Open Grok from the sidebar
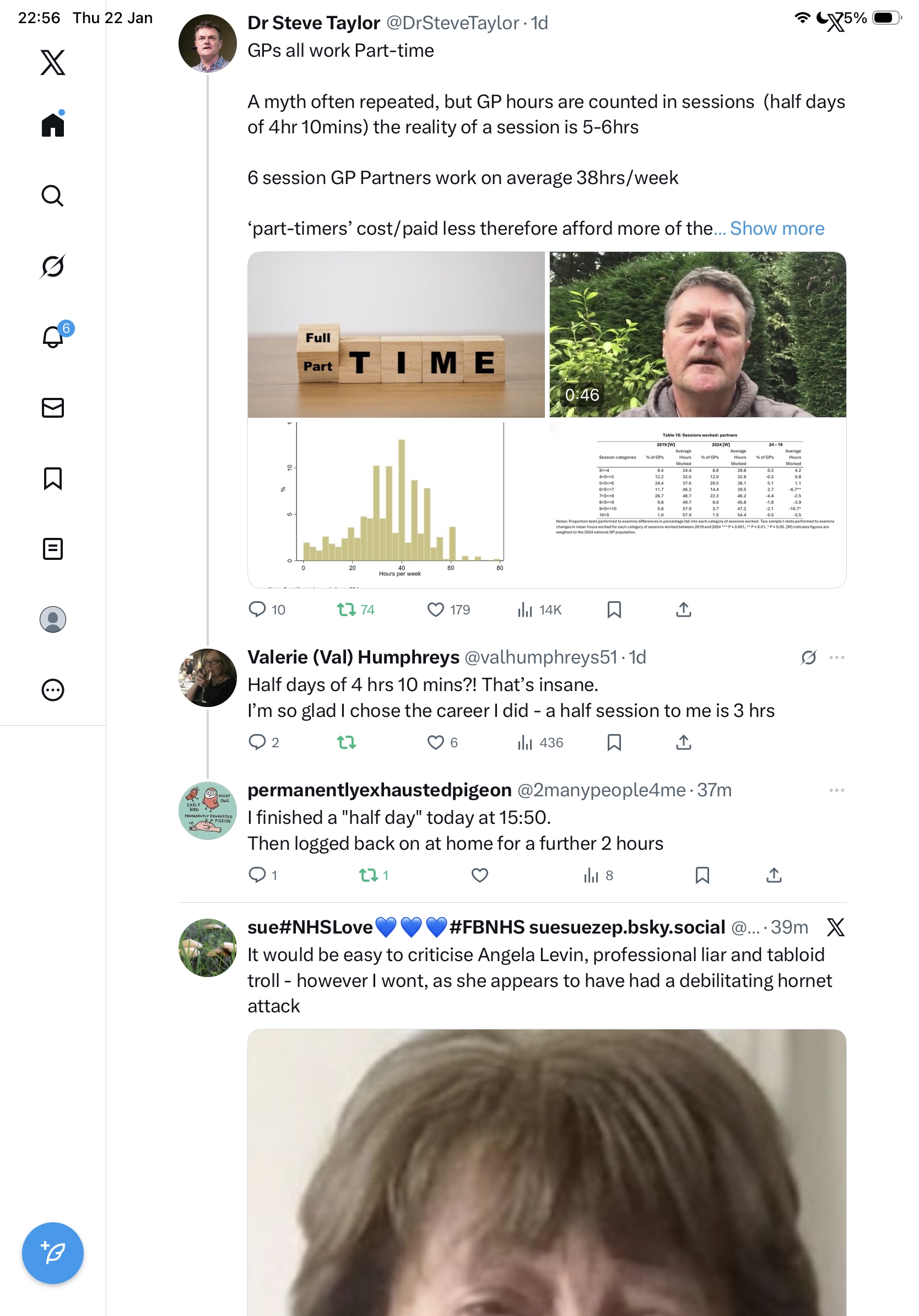919x1316 pixels. (53, 266)
